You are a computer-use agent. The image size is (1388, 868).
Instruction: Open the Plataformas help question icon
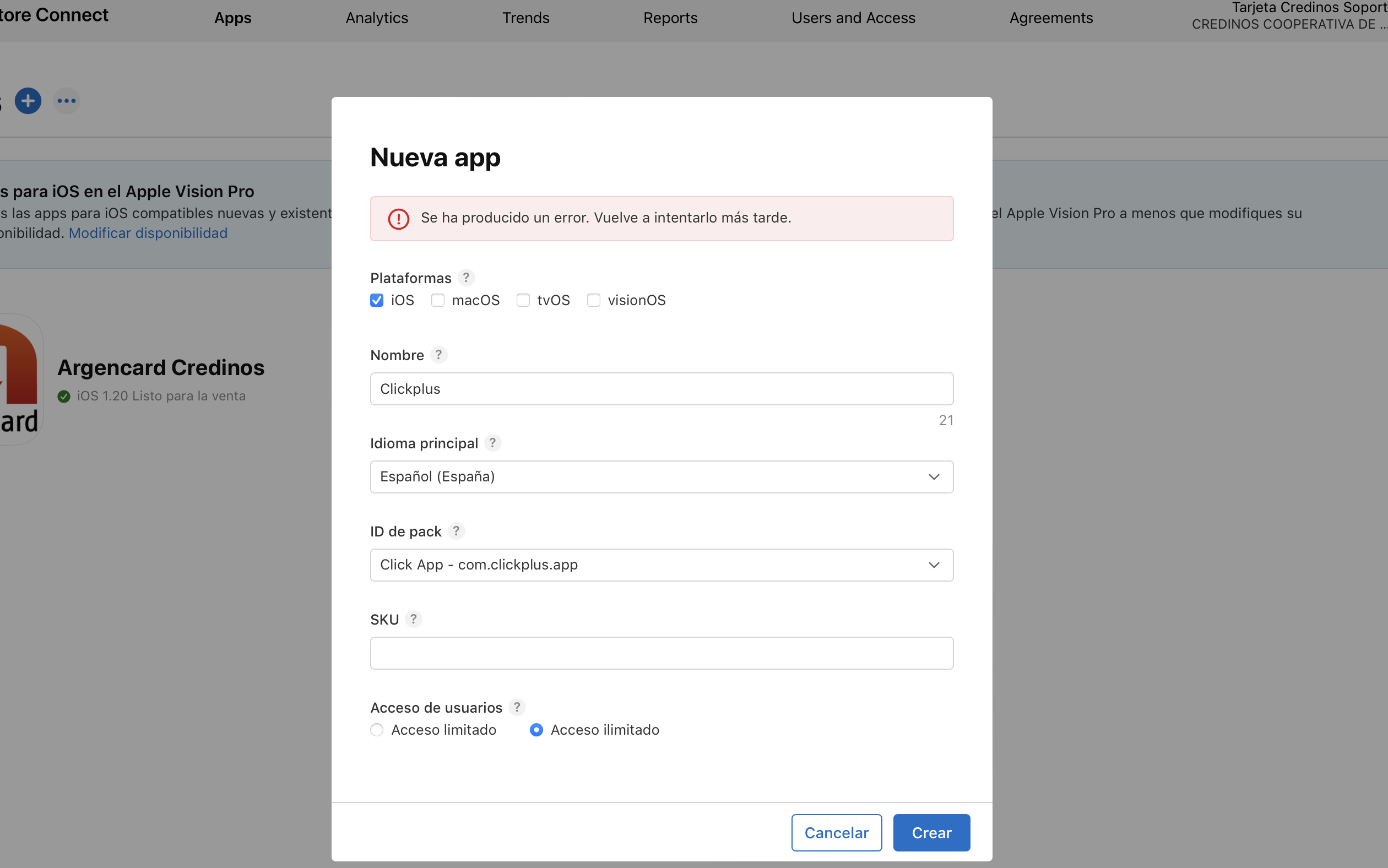[466, 277]
